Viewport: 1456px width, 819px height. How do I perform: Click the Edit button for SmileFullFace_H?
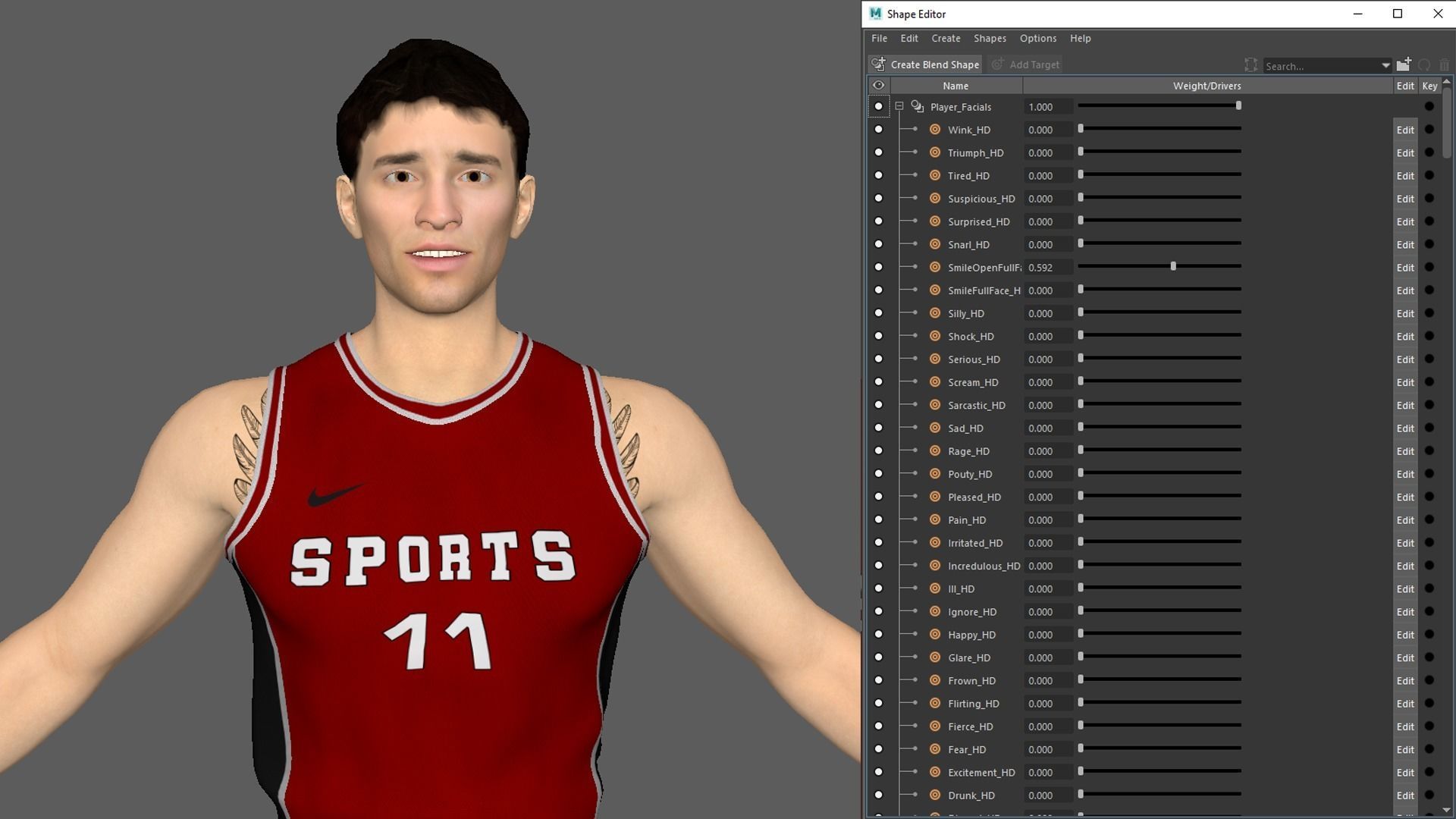1405,290
